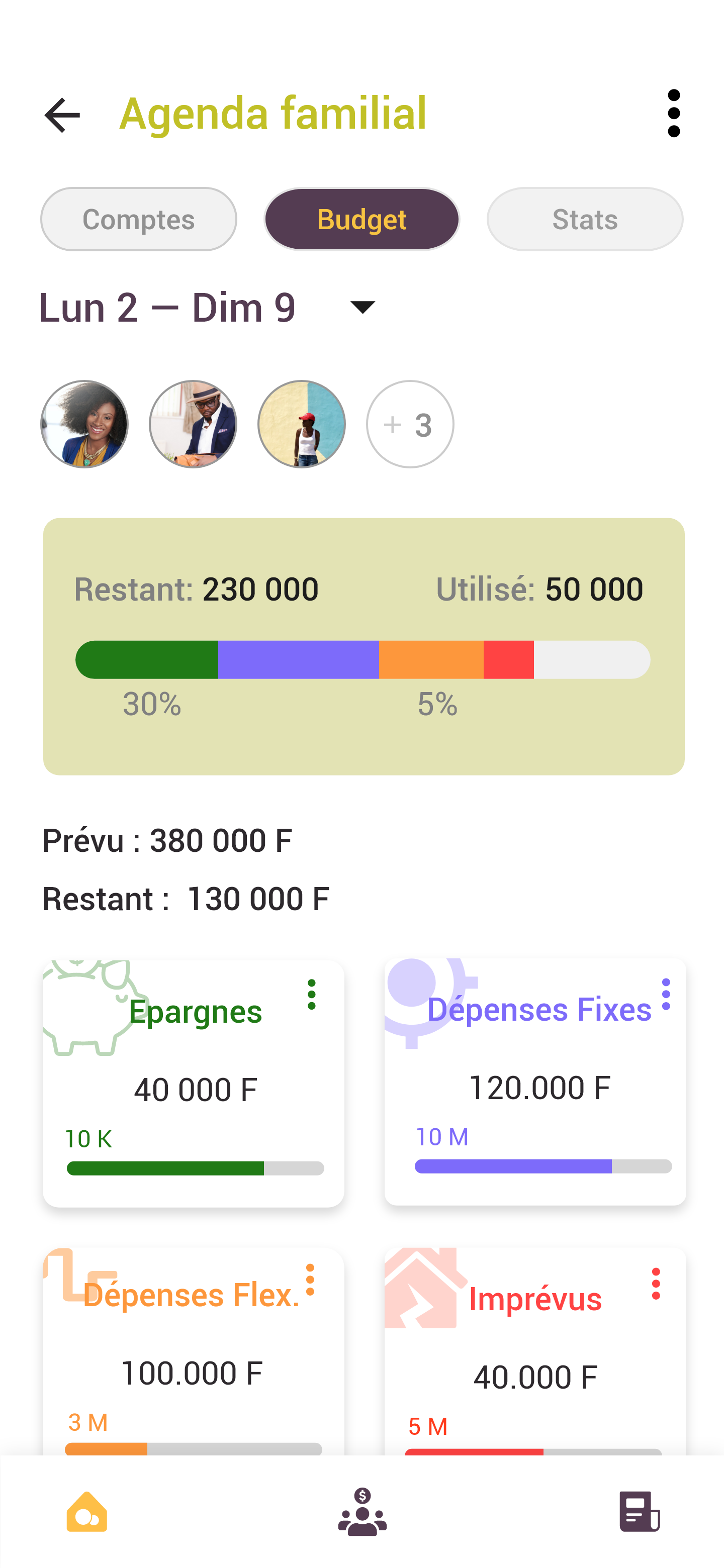
Task: Open Imprévus card three-dot menu
Action: (x=655, y=1285)
